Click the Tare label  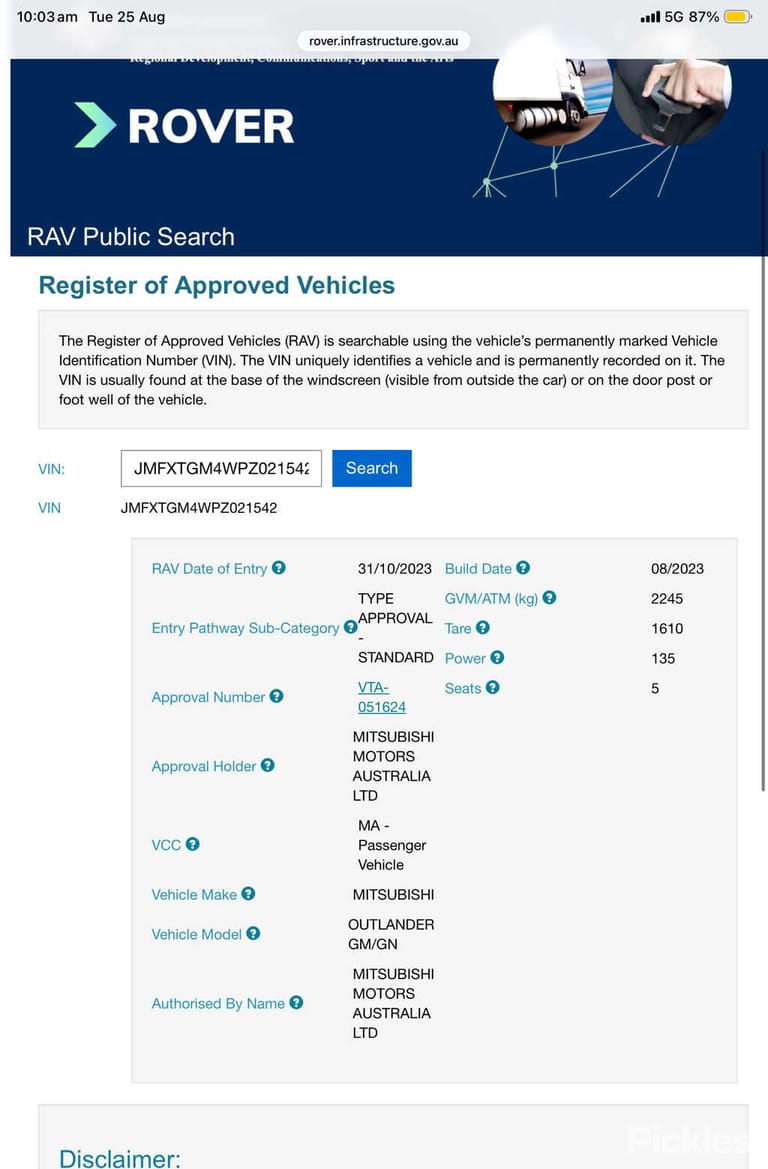[x=458, y=628]
